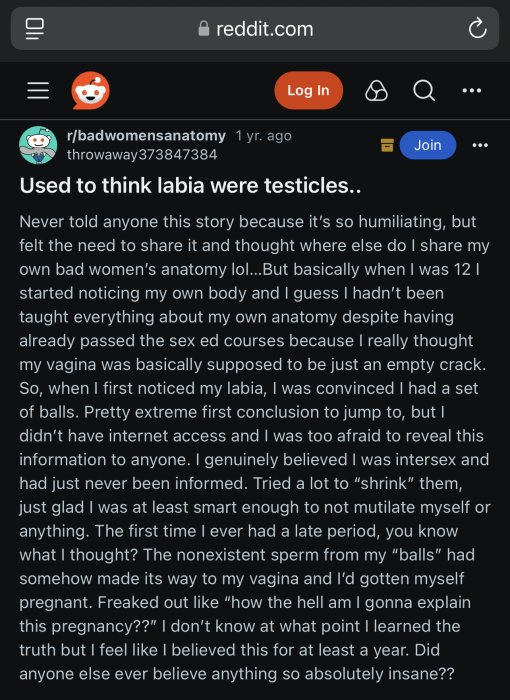Open the r/badwomensanatomy community link
The width and height of the screenshot is (510, 700).
(146, 135)
